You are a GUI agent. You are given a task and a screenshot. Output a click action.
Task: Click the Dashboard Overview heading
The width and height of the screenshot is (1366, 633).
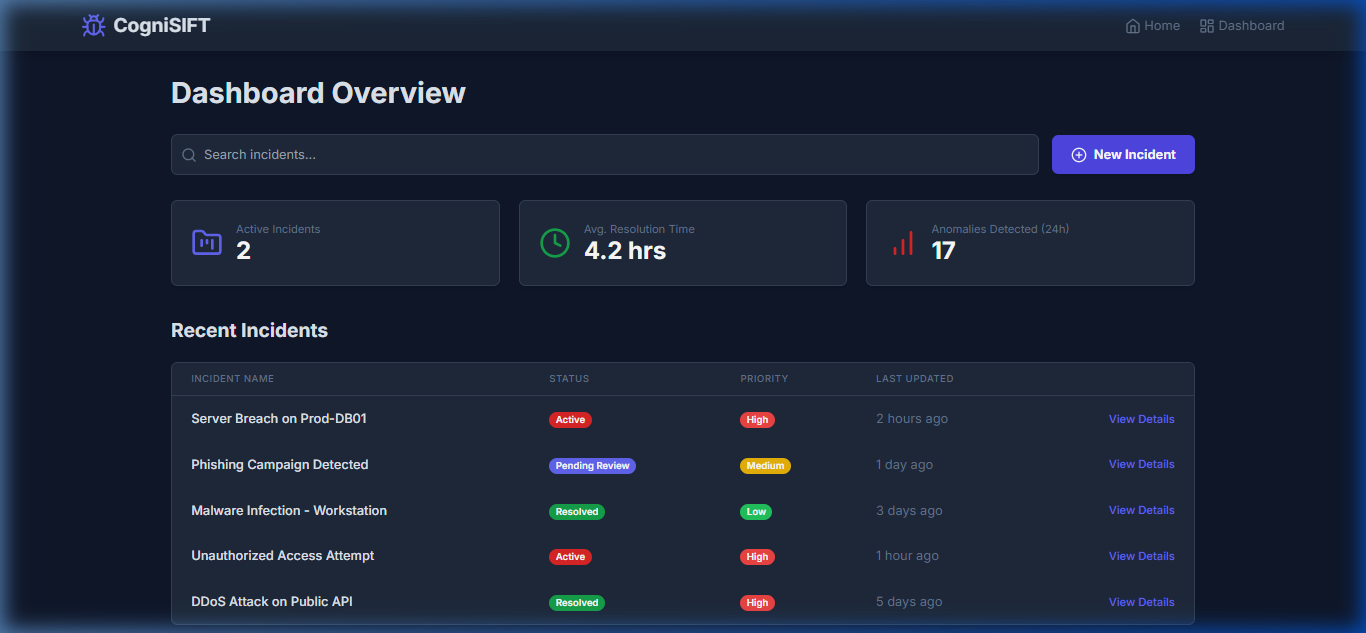318,93
